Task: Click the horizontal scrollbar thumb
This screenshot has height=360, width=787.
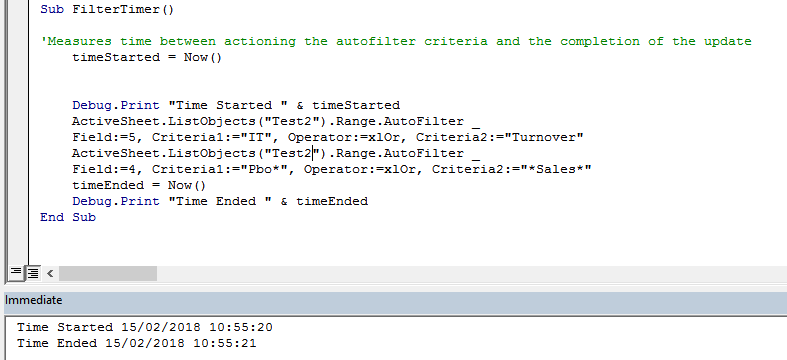Action: [x=108, y=274]
